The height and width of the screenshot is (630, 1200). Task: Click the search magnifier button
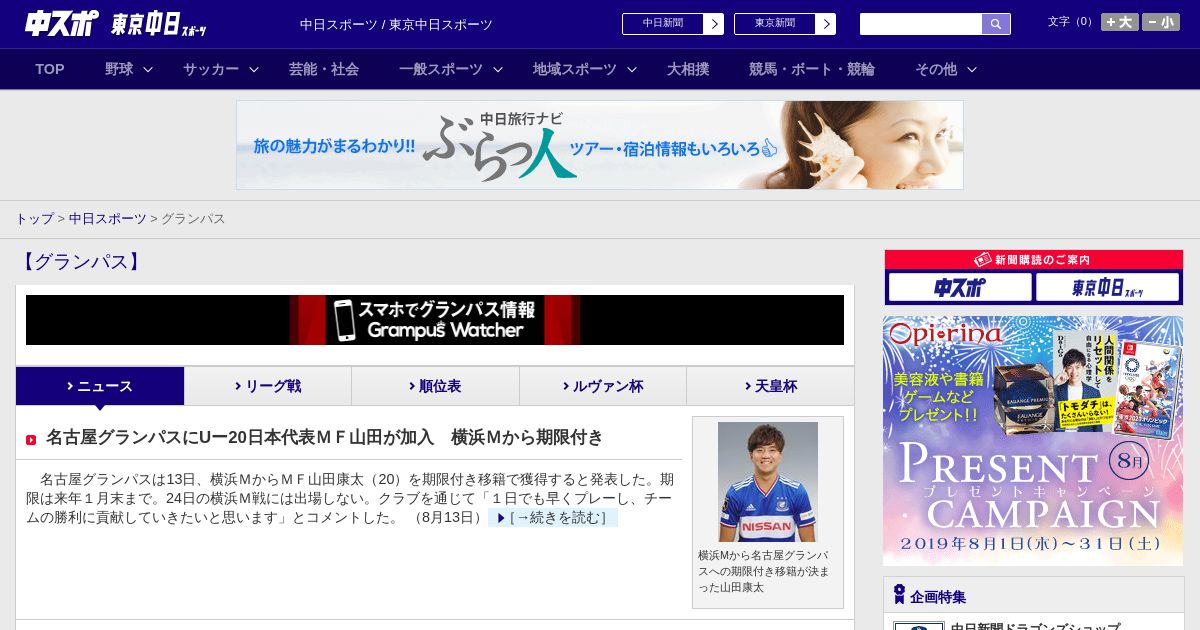[x=996, y=24]
